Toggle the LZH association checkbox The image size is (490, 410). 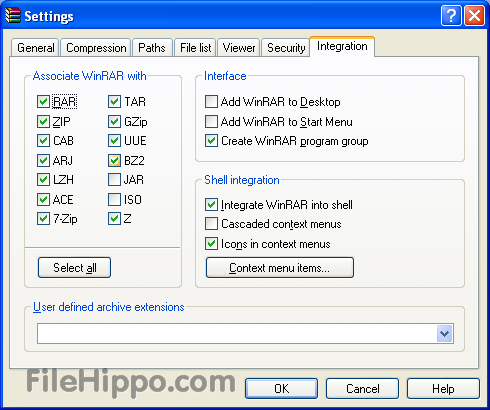coord(43,180)
